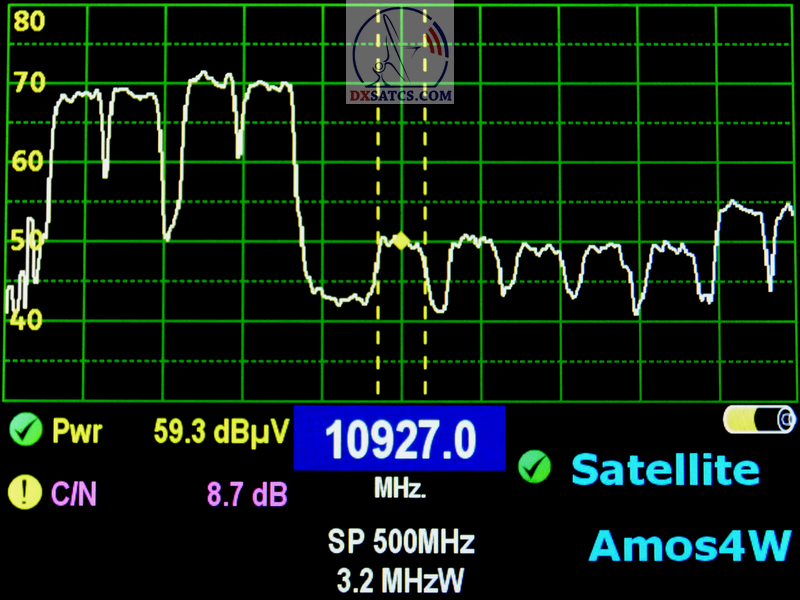Click the 40 level label on the axis
This screenshot has width=800, height=600.
click(x=28, y=320)
